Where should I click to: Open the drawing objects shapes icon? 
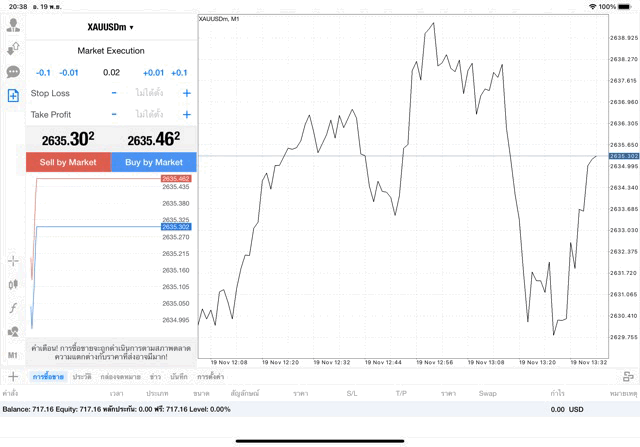[x=13, y=331]
